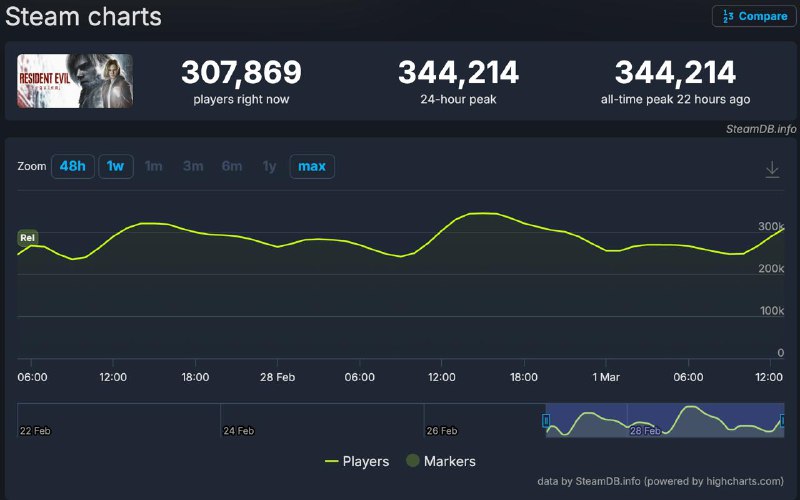The height and width of the screenshot is (500, 800).
Task: Choose the 1m zoom option
Action: click(x=153, y=166)
